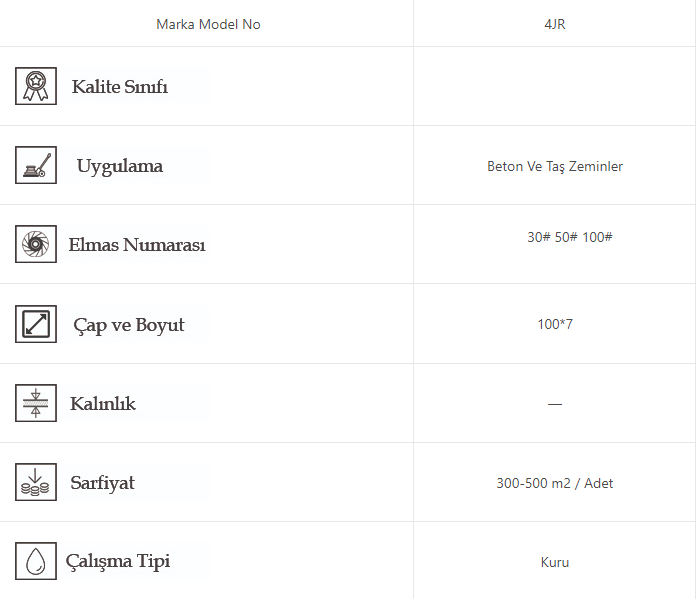This screenshot has width=696, height=599.
Task: Click the 300-500 m2 / Adet value
Action: [555, 483]
